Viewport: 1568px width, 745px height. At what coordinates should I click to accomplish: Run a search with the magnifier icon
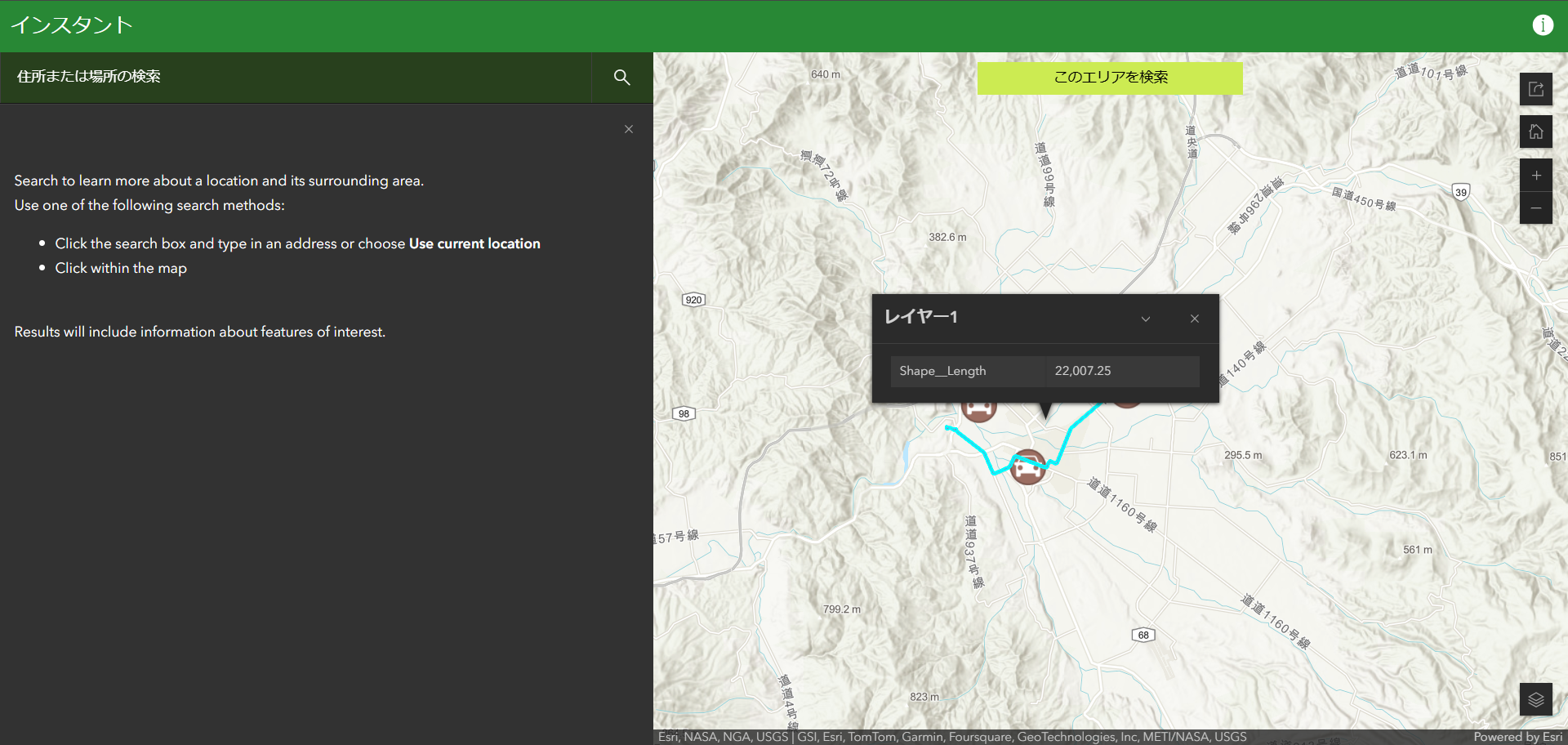[x=621, y=77]
